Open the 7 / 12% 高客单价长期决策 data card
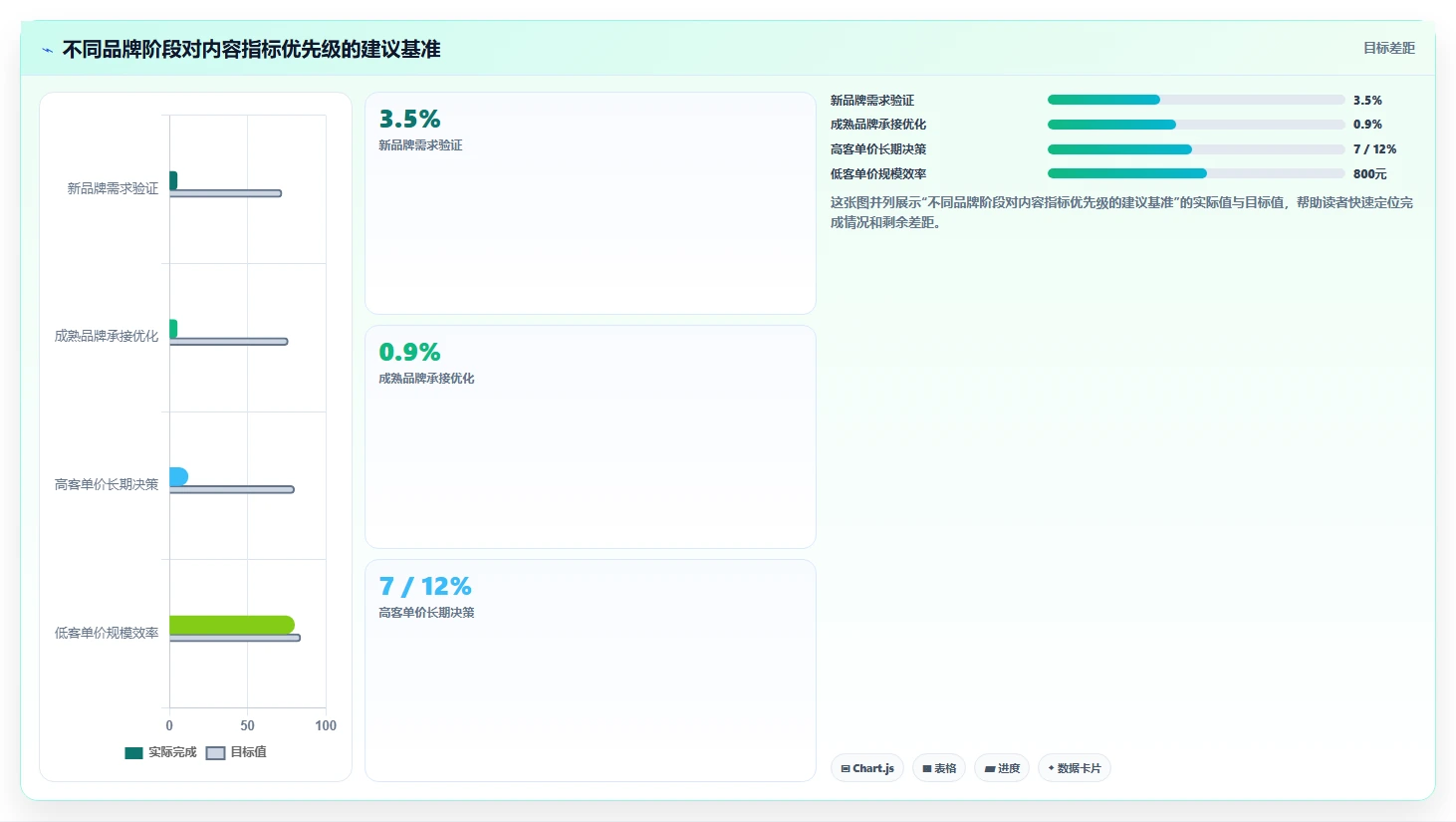This screenshot has width=1456, height=822. click(x=591, y=671)
